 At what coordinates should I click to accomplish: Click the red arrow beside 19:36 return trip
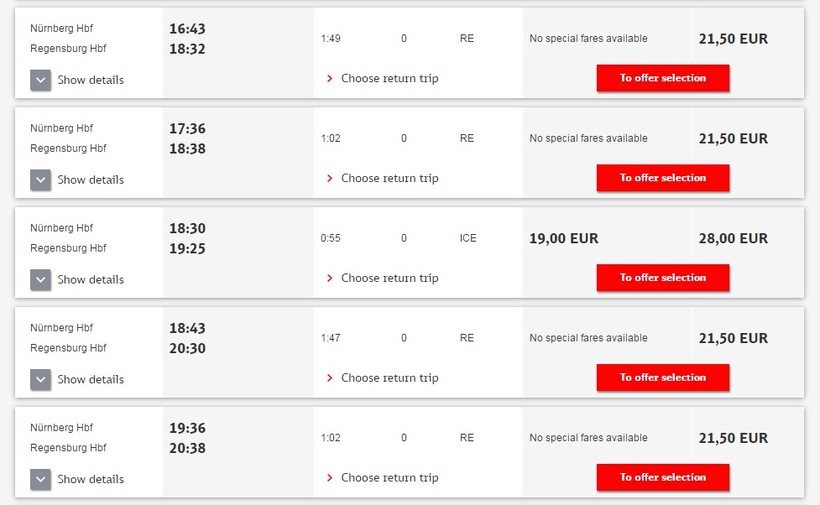pyautogui.click(x=330, y=479)
